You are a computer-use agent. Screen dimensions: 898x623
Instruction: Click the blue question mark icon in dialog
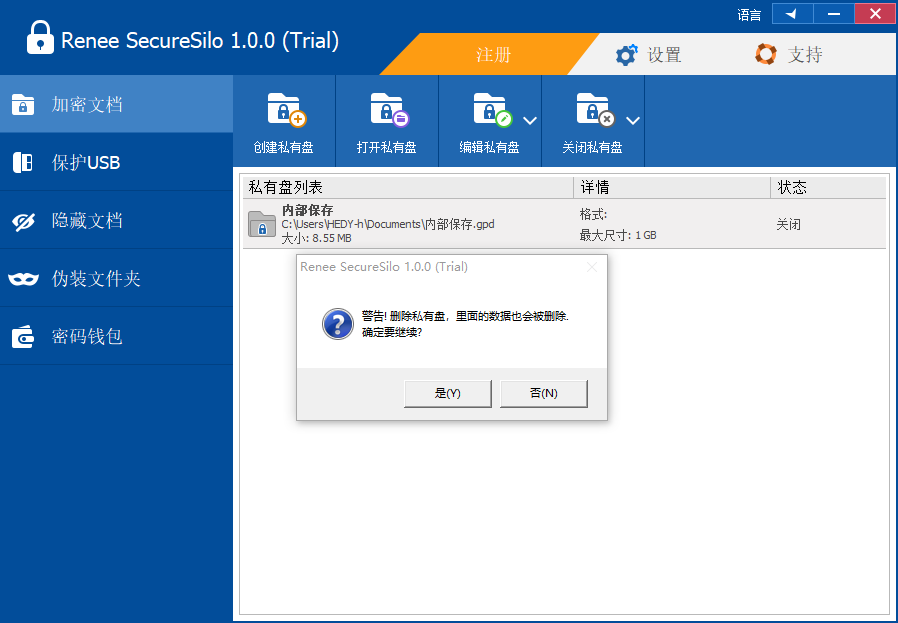tap(338, 324)
